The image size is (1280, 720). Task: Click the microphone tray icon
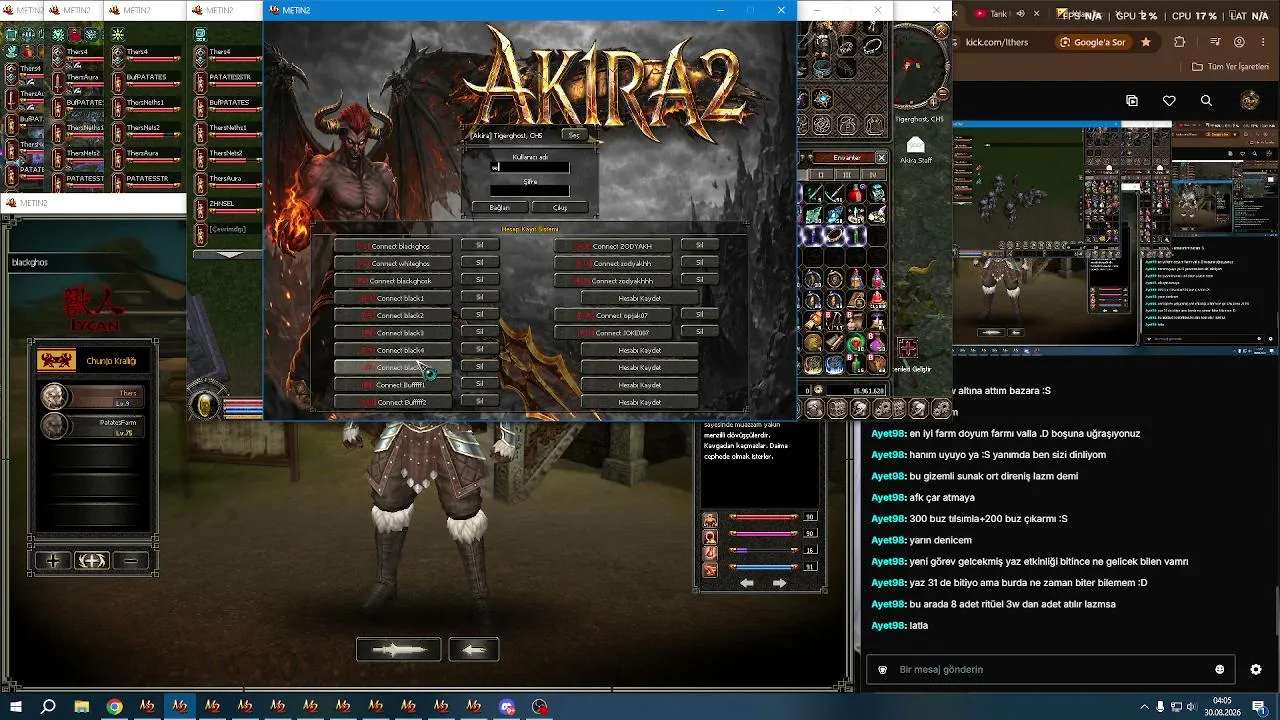(1160, 707)
